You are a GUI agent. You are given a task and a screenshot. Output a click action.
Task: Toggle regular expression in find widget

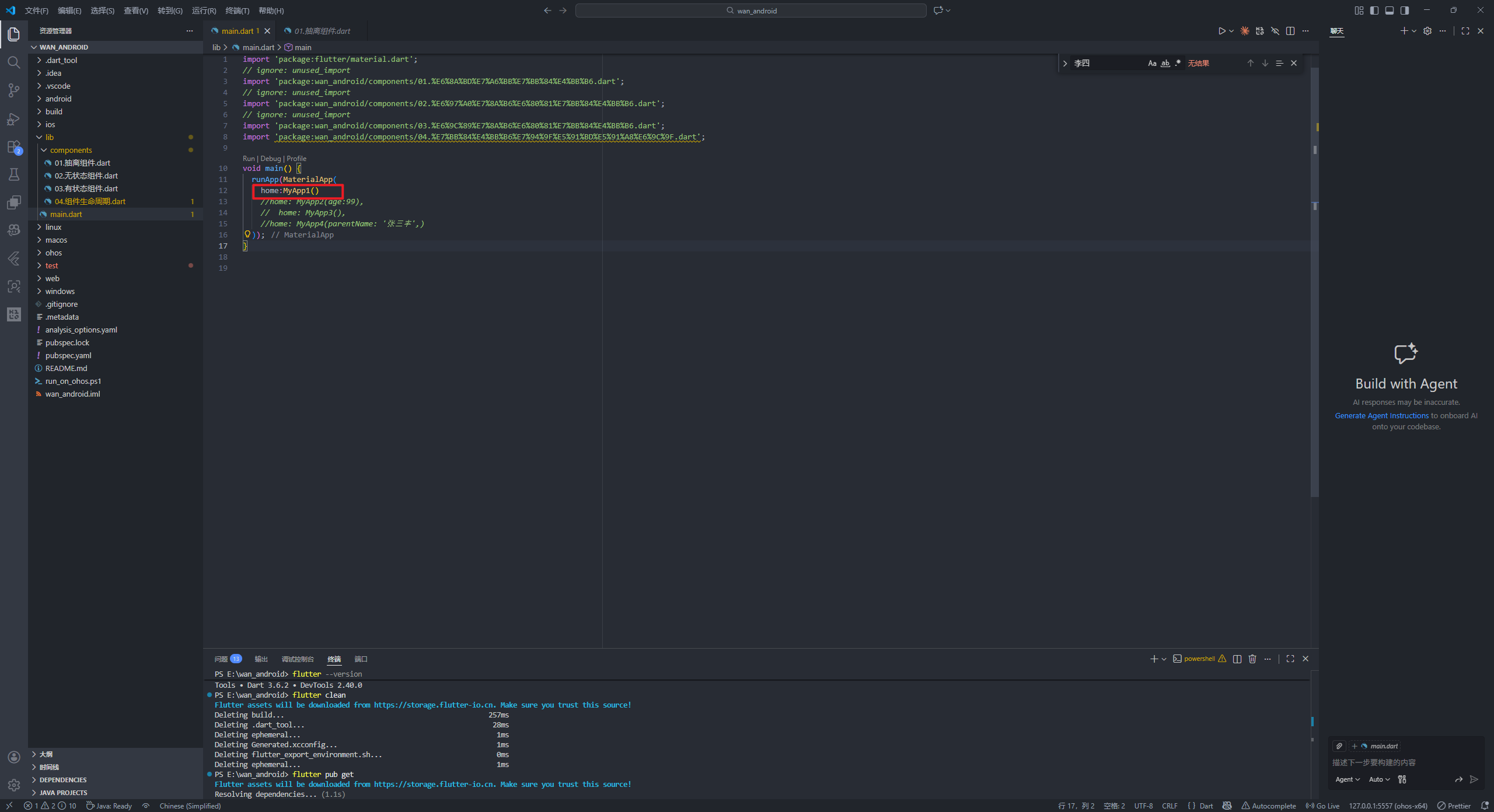[x=1178, y=63]
